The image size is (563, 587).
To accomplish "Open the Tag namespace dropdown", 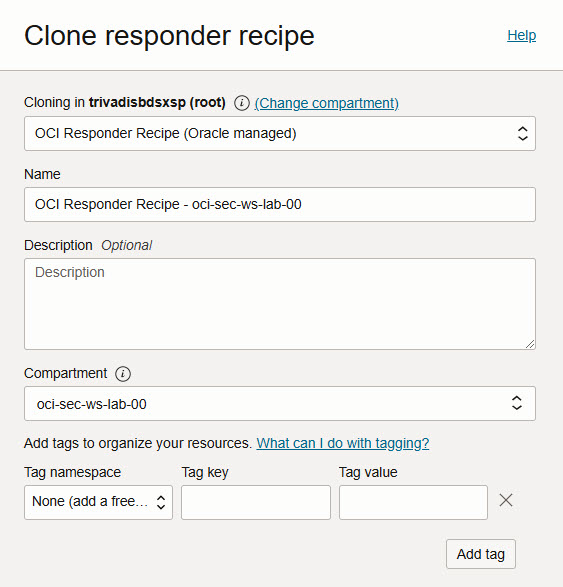I will click(x=98, y=502).
